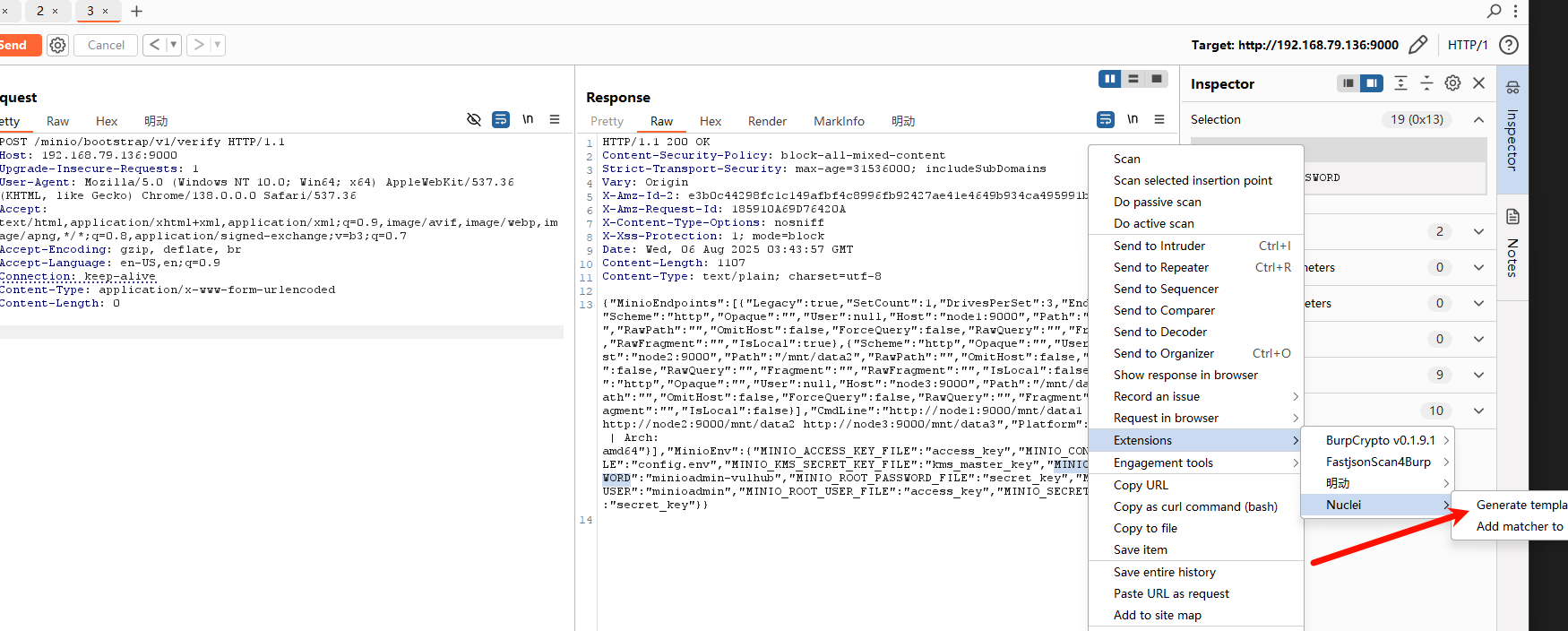Switch to side-by-side layout view

pyautogui.click(x=1110, y=79)
